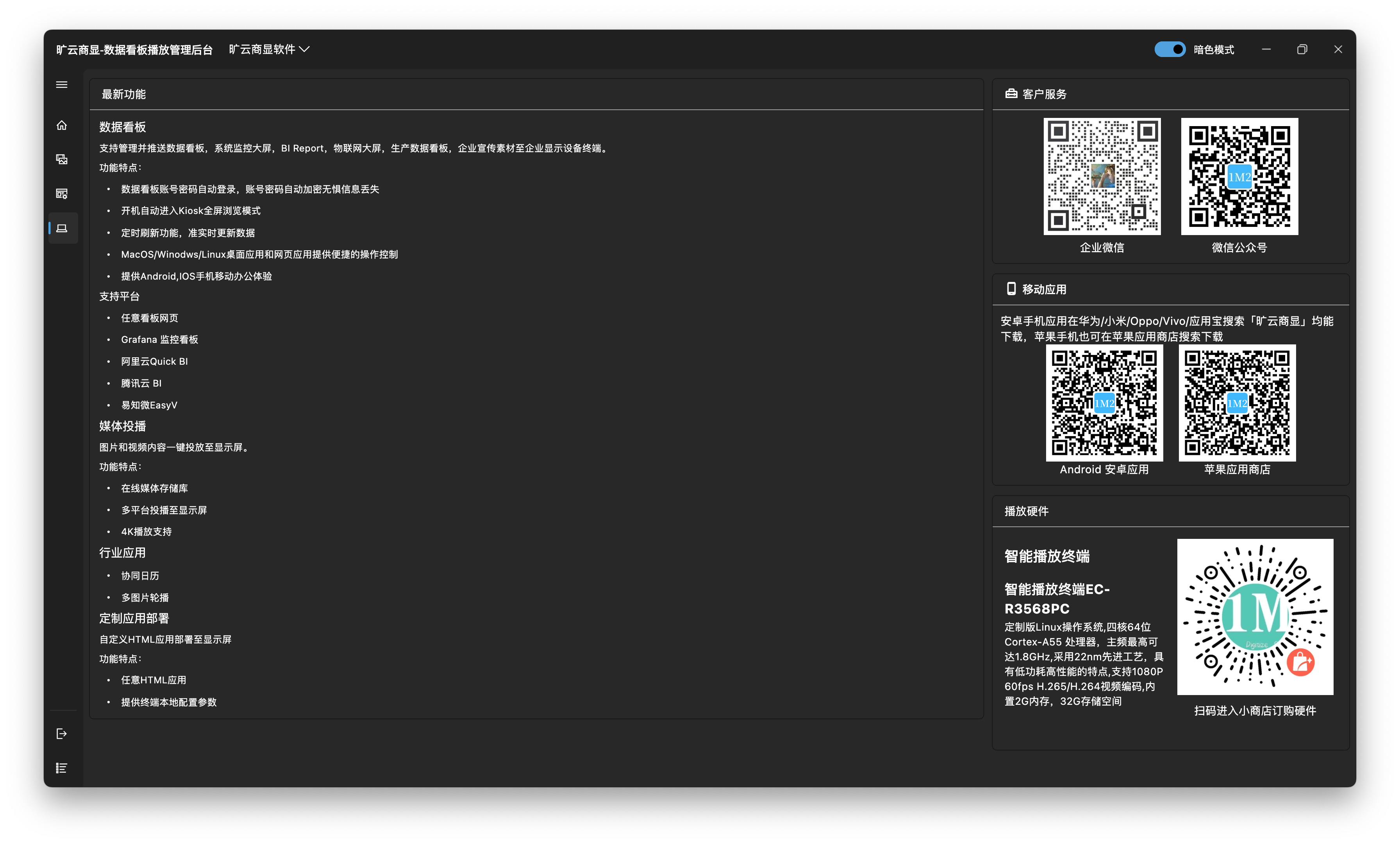This screenshot has width=1400, height=845.
Task: Click the 支持平台 subheading
Action: (119, 296)
